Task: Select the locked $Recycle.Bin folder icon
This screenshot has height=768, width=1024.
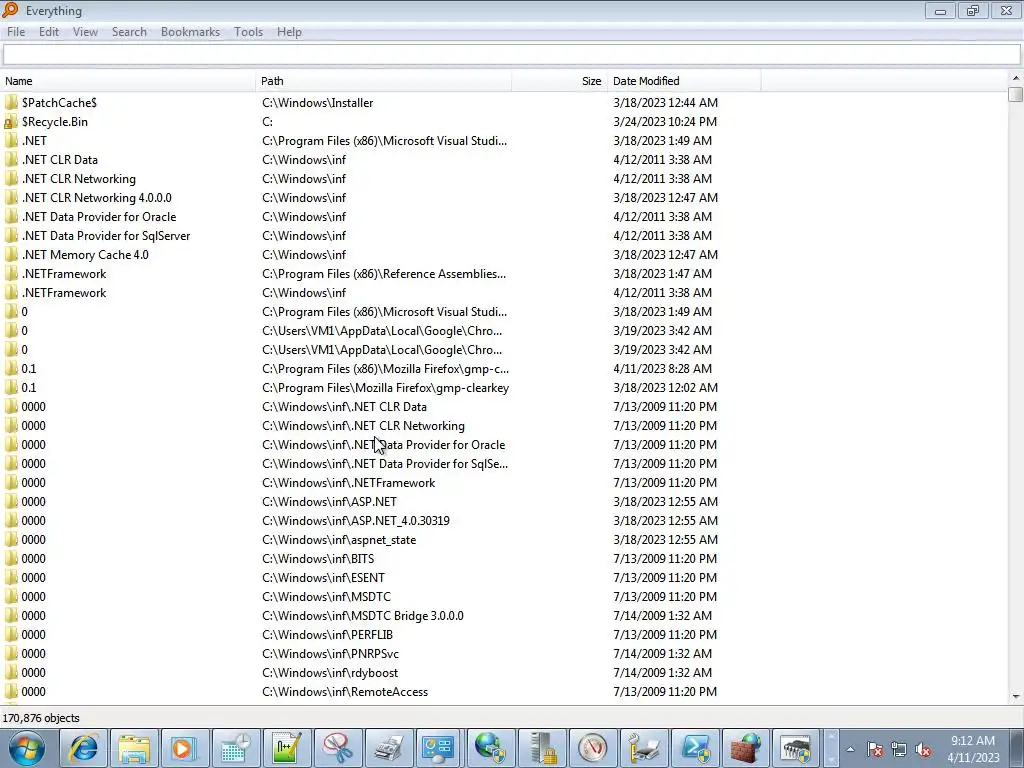Action: 11,121
